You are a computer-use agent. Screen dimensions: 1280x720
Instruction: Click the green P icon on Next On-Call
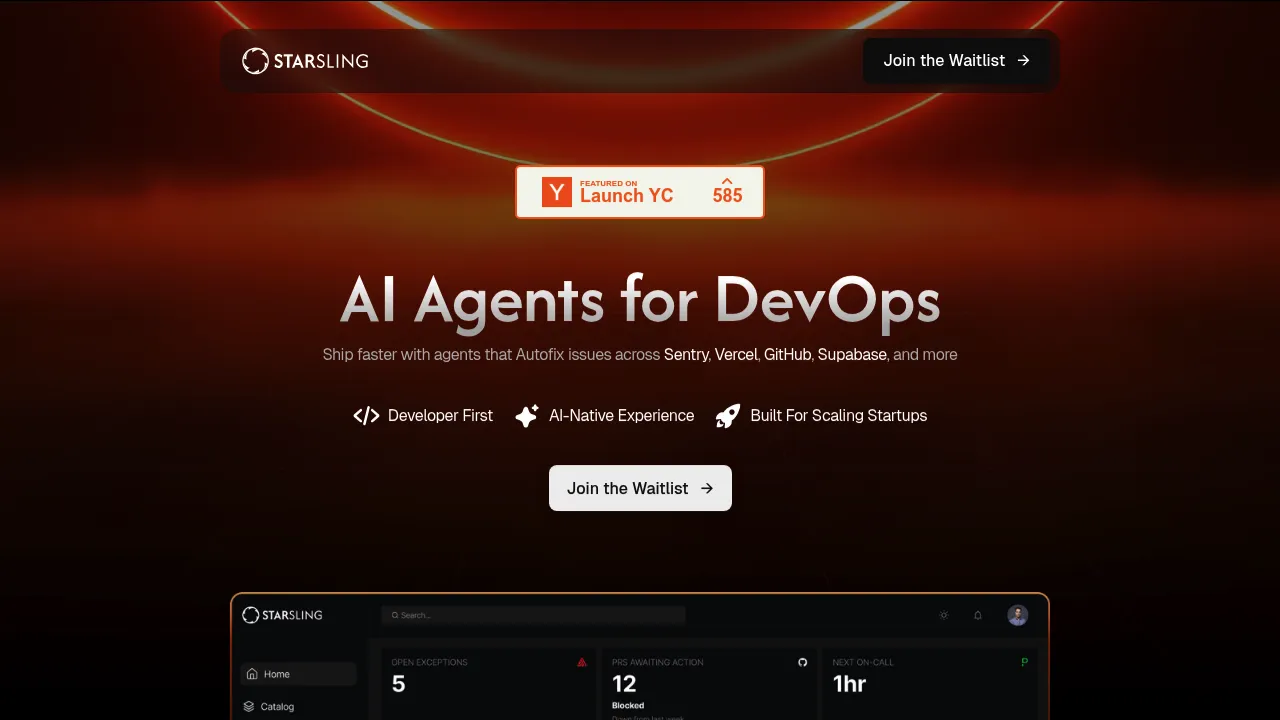point(1024,662)
